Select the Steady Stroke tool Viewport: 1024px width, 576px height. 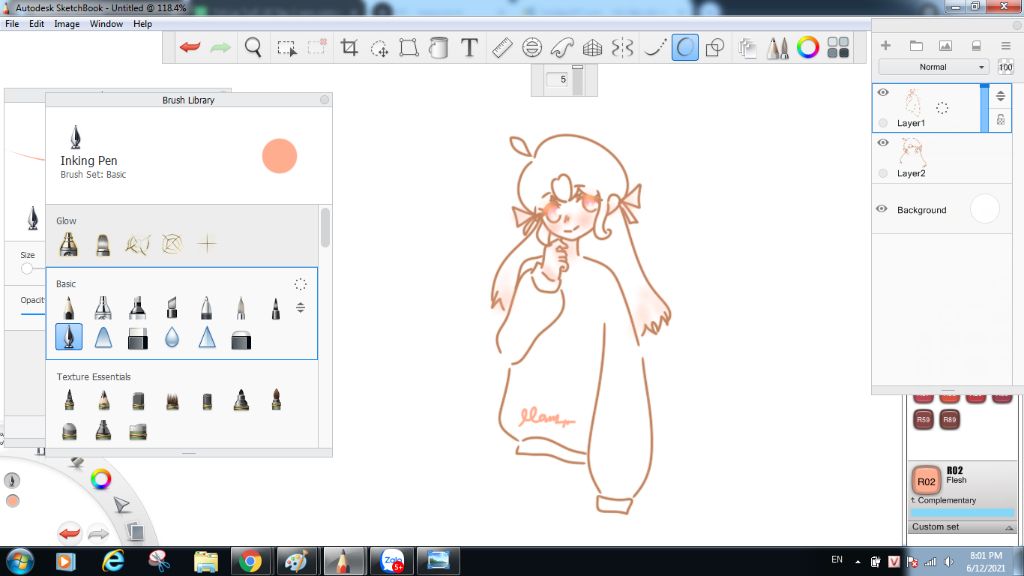(x=654, y=48)
